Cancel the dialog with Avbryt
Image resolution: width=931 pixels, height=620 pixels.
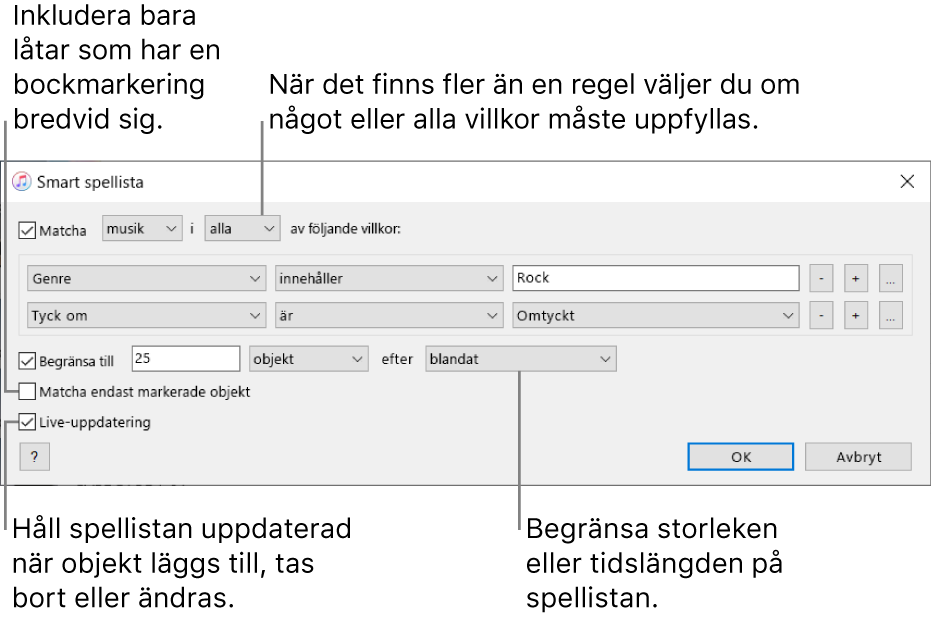pos(858,456)
